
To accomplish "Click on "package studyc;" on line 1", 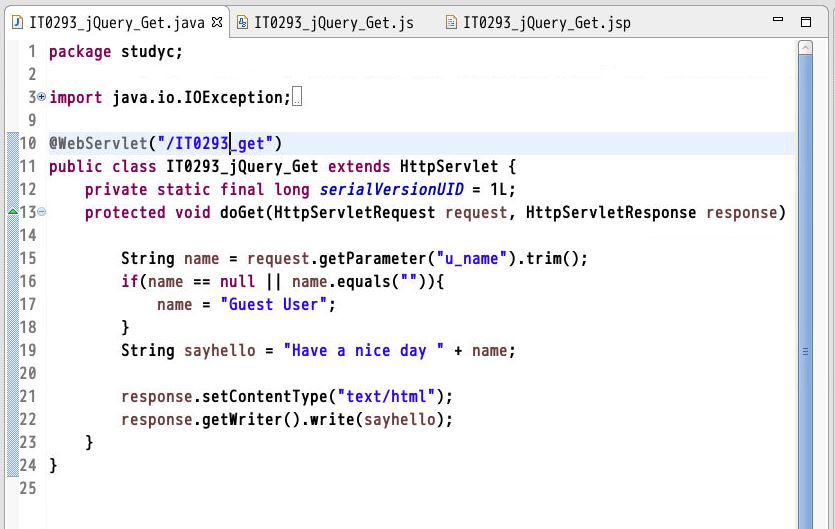I will click(116, 52).
